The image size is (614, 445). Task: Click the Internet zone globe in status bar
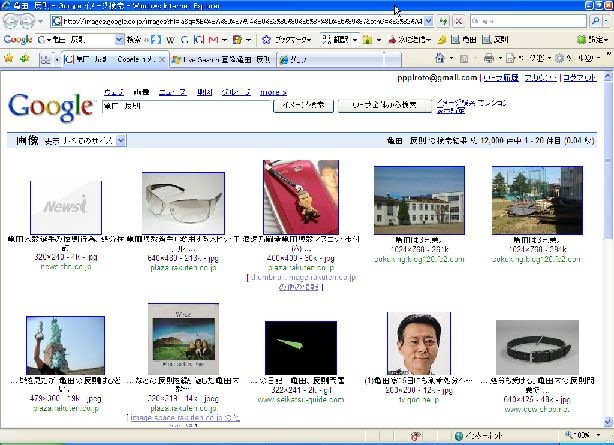click(458, 437)
